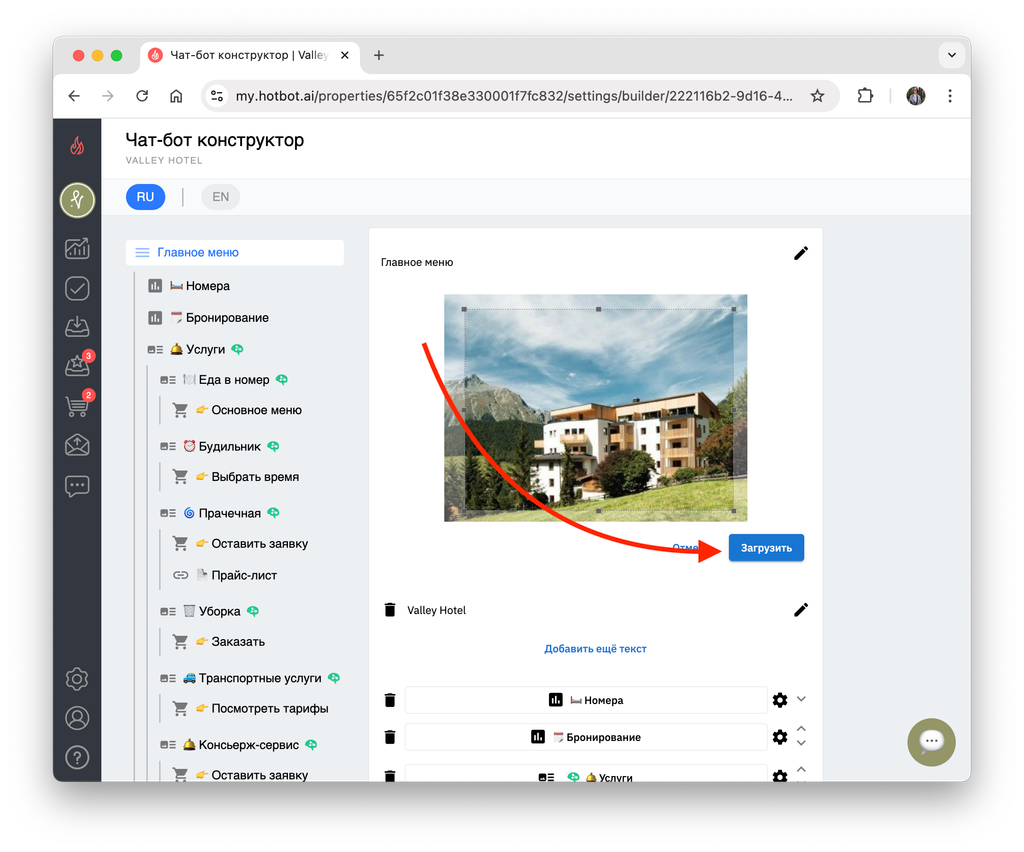The image size is (1024, 852).
Task: Open the help question mark icon
Action: pyautogui.click(x=77, y=757)
